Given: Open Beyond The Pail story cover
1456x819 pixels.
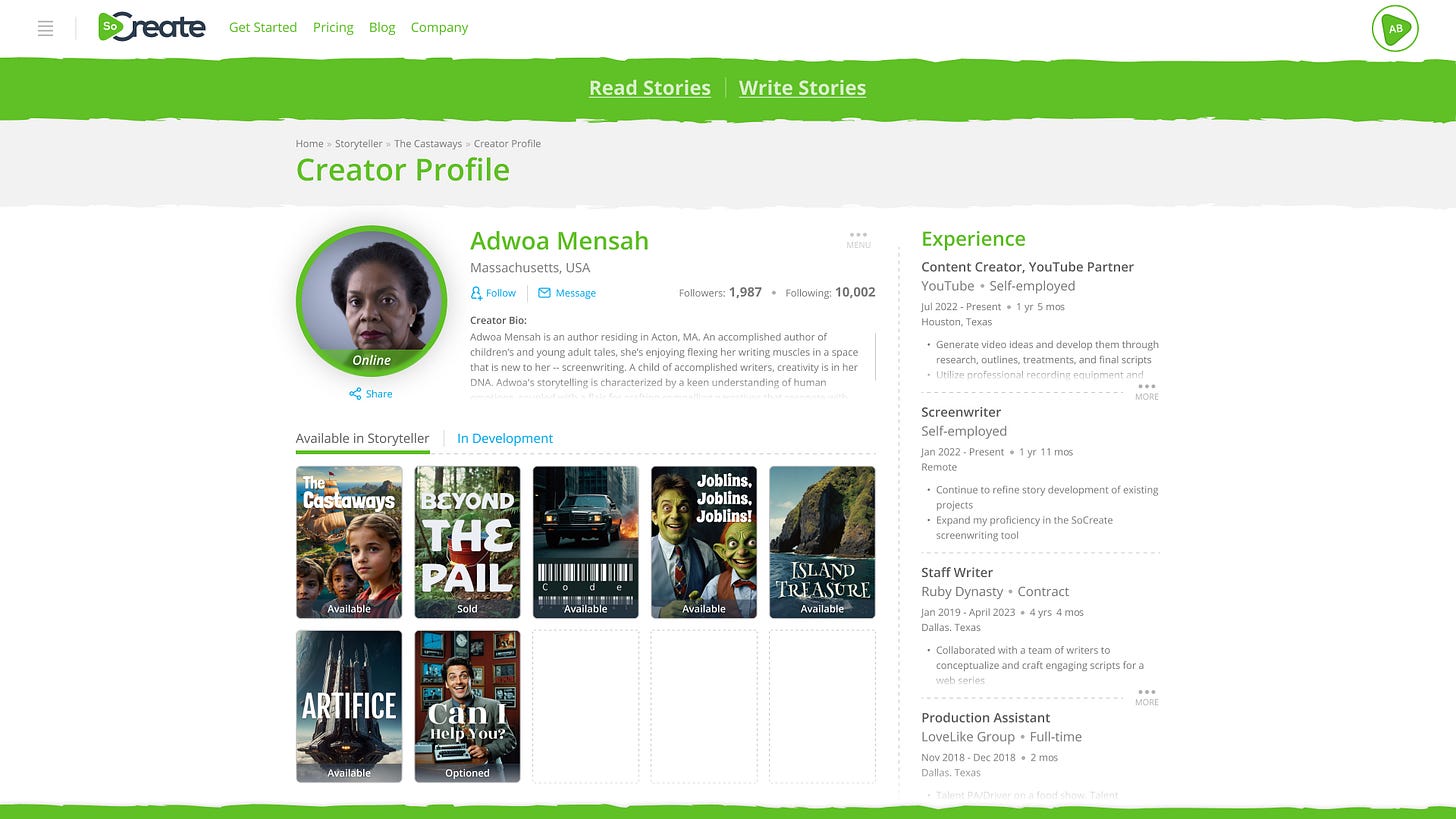Looking at the screenshot, I should tap(467, 542).
